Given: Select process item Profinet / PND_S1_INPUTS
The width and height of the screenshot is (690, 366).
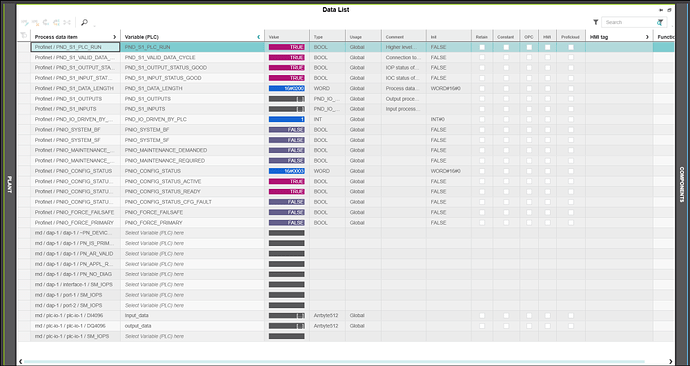Looking at the screenshot, I should 75,109.
